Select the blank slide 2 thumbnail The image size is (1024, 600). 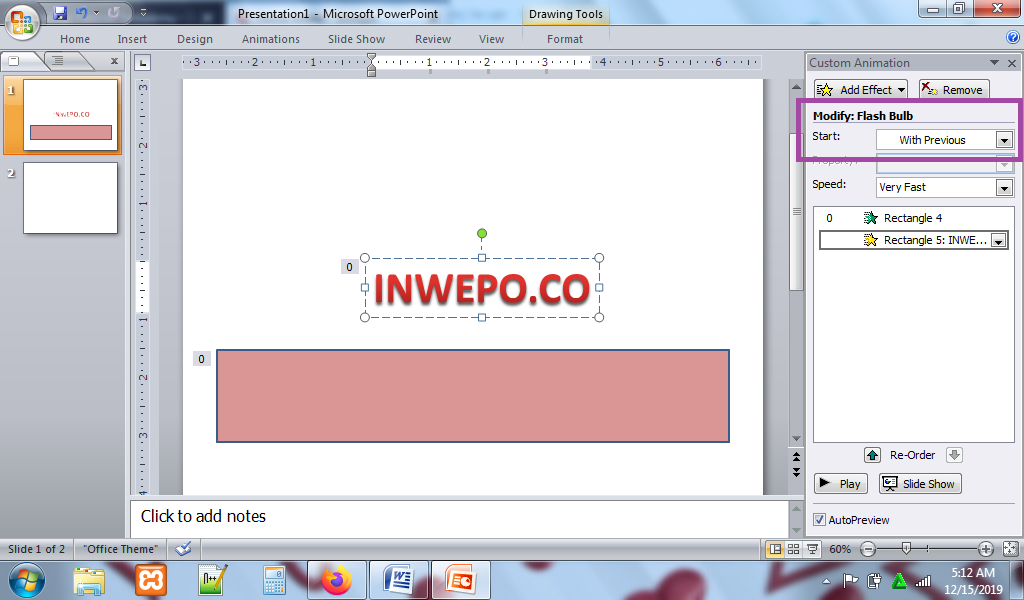71,198
